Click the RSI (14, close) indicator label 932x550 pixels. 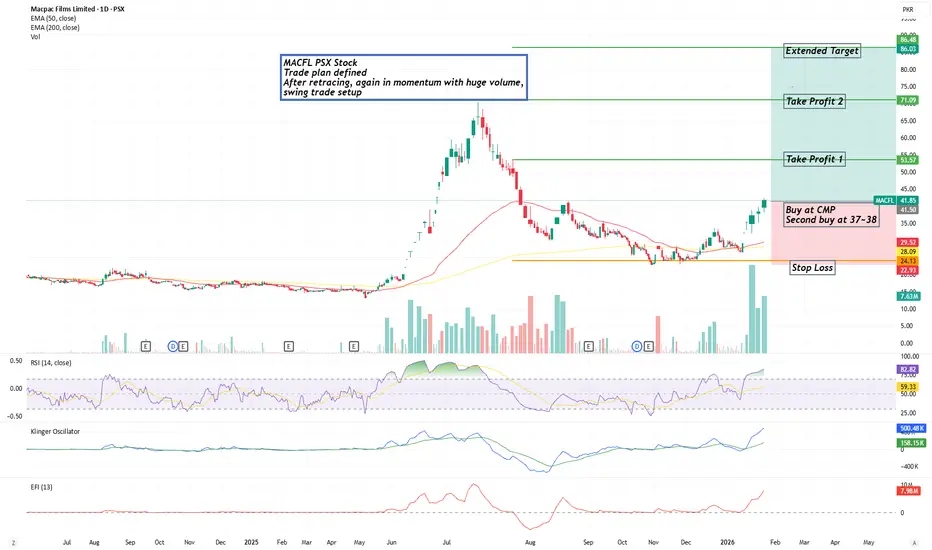(x=51, y=363)
